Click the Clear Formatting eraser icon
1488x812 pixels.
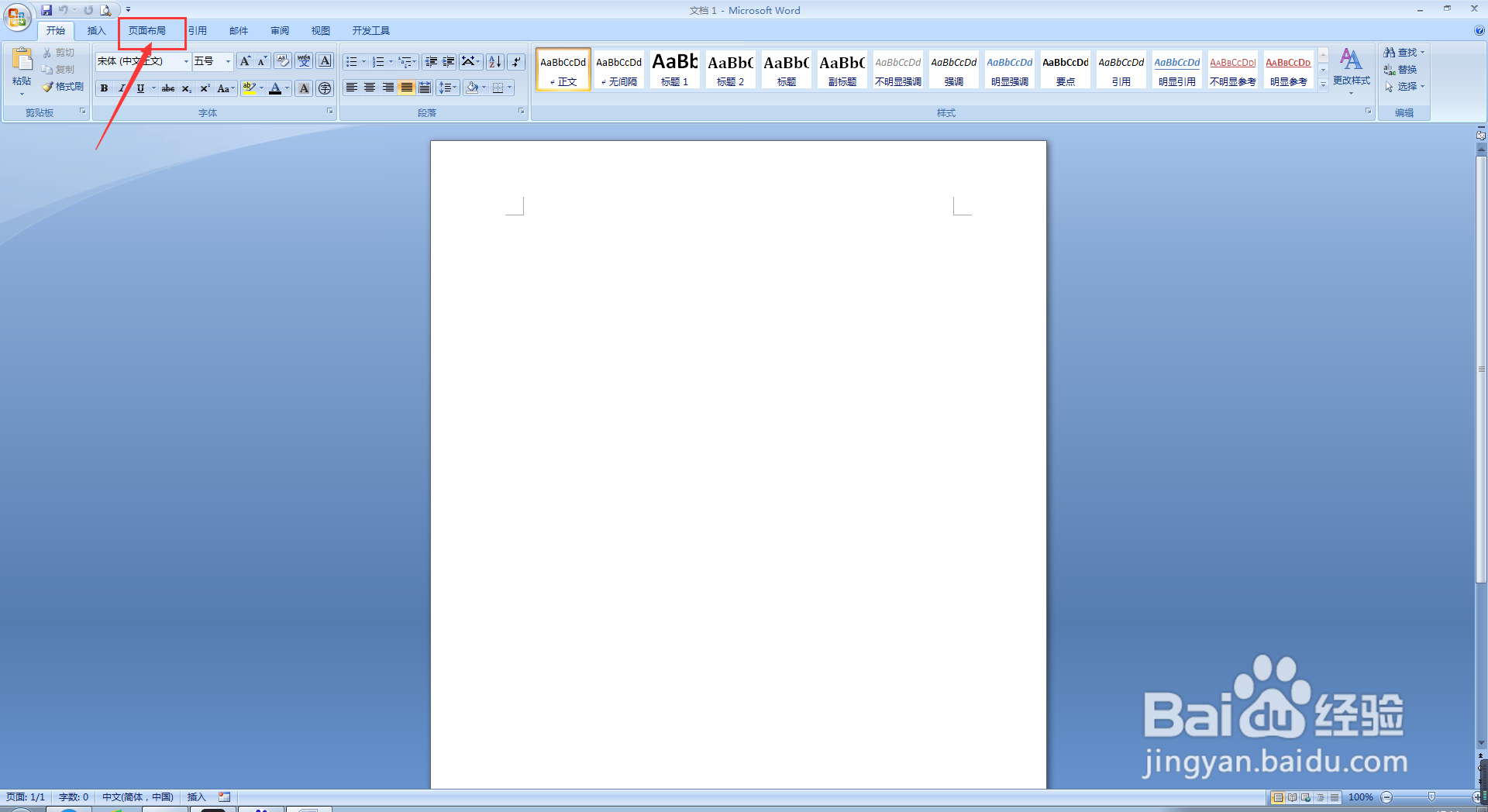coord(282,61)
